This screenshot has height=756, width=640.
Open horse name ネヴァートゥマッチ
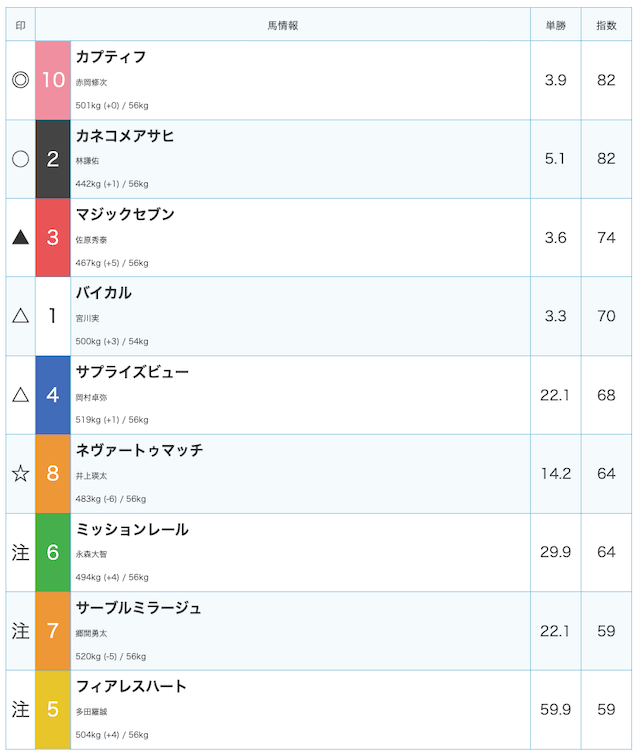point(139,450)
